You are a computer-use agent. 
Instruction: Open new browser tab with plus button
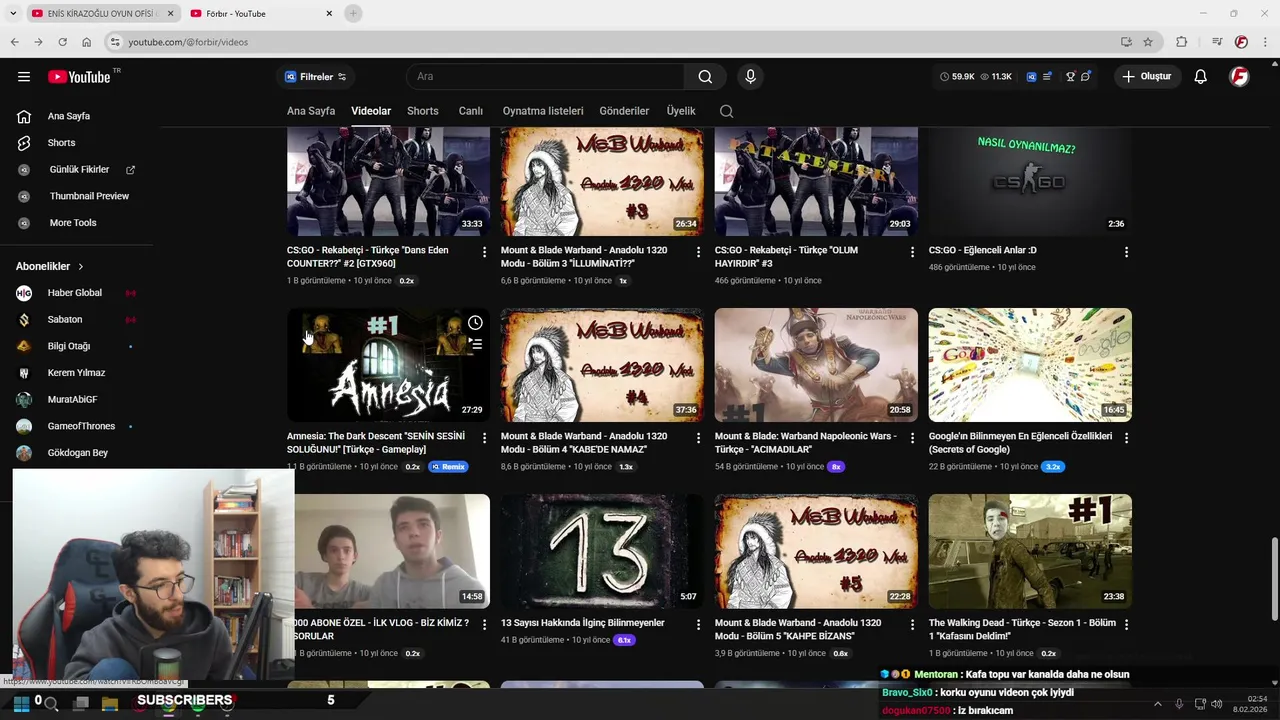click(x=353, y=13)
